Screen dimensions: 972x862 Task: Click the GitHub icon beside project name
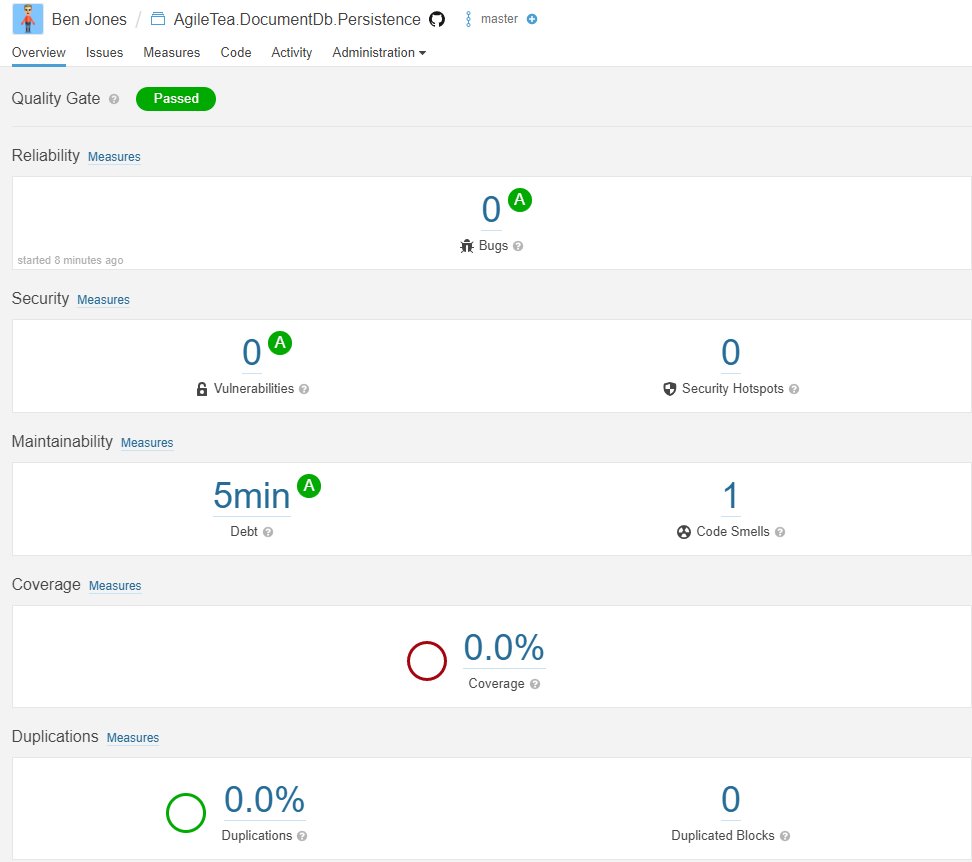point(437,19)
